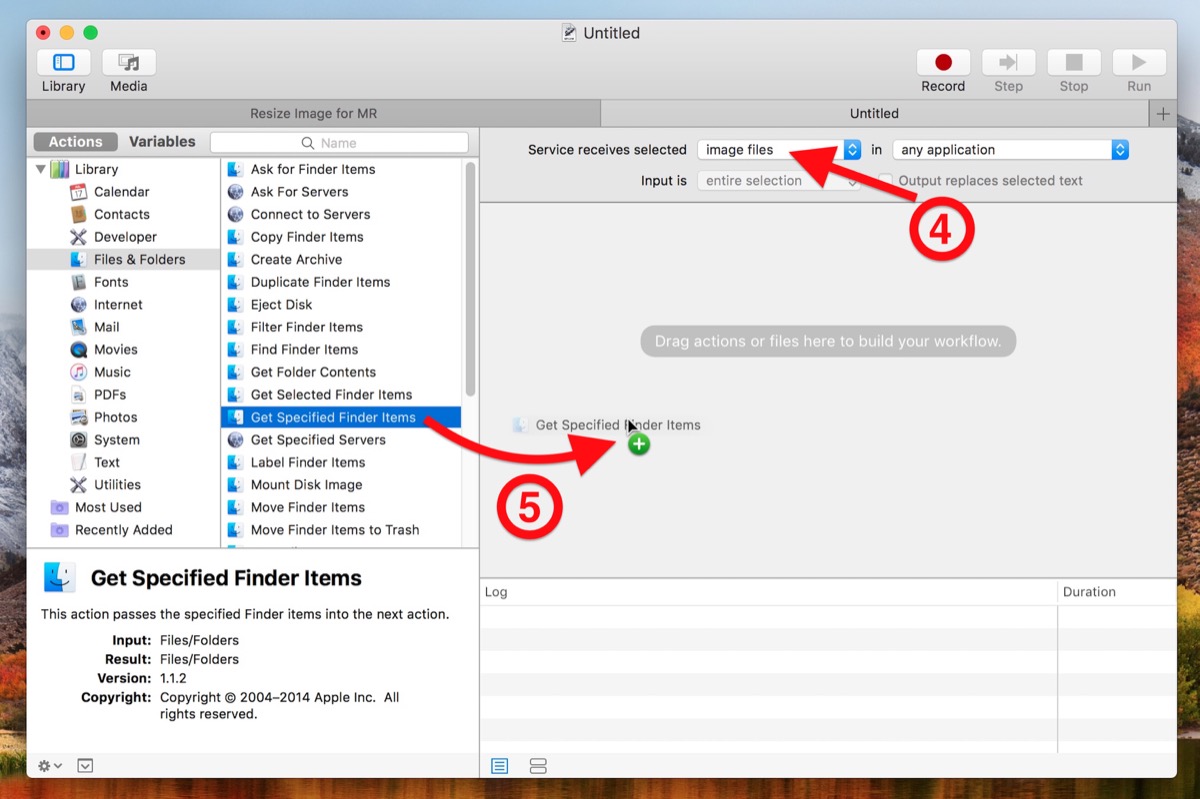Toggle the variables panel icon near the gear
Viewport: 1200px width, 799px height.
85,765
